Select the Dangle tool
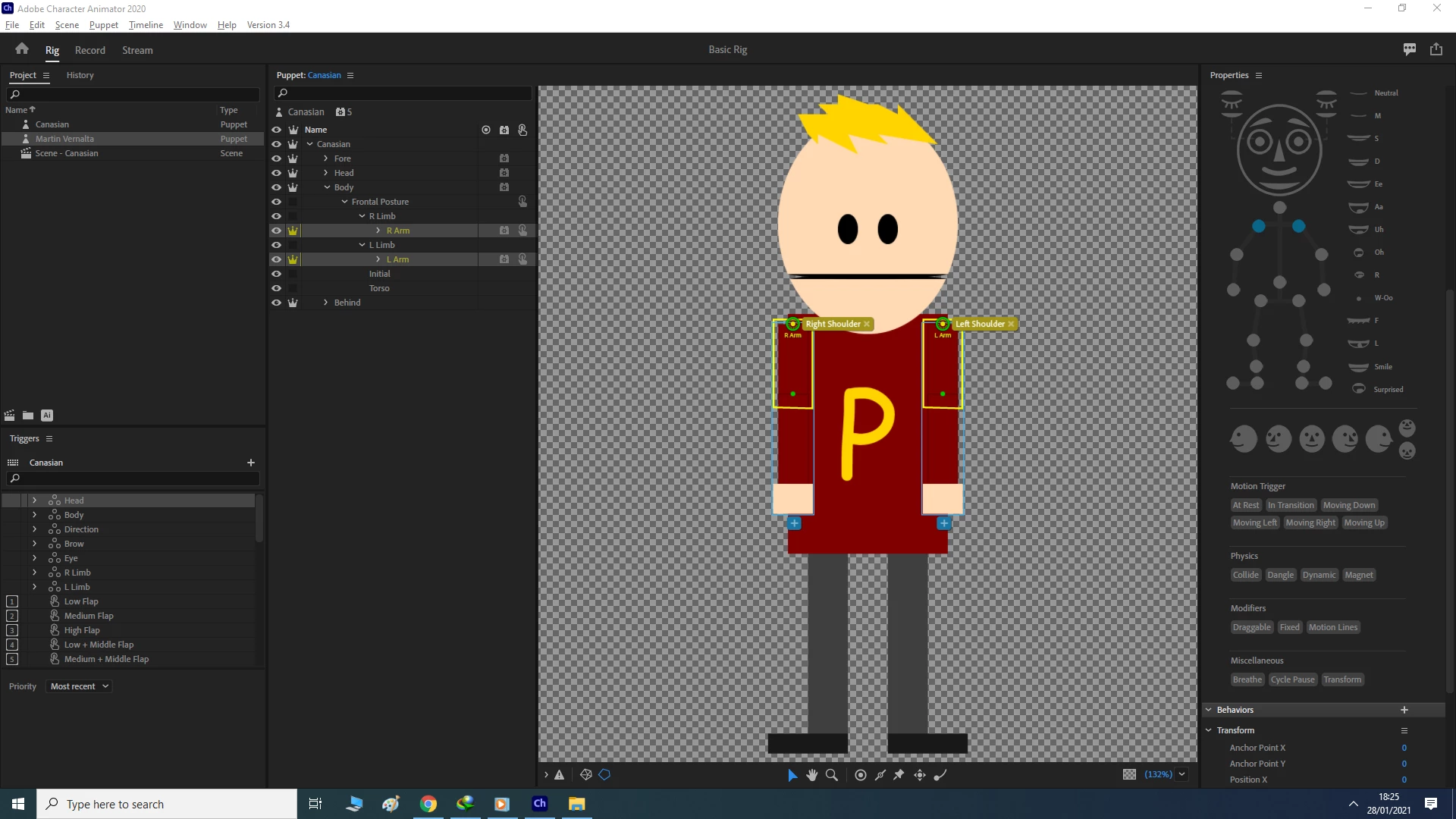Screen dimensions: 1456x819 [940, 775]
